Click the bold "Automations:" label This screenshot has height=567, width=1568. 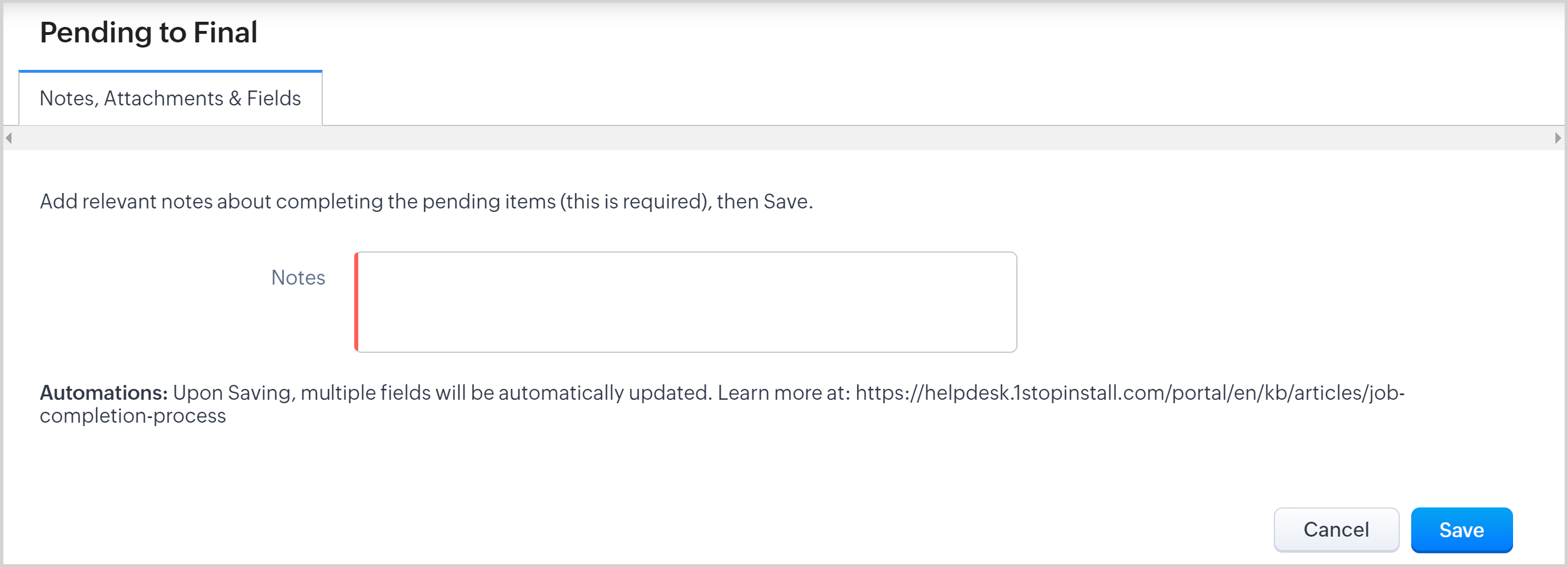pos(104,393)
